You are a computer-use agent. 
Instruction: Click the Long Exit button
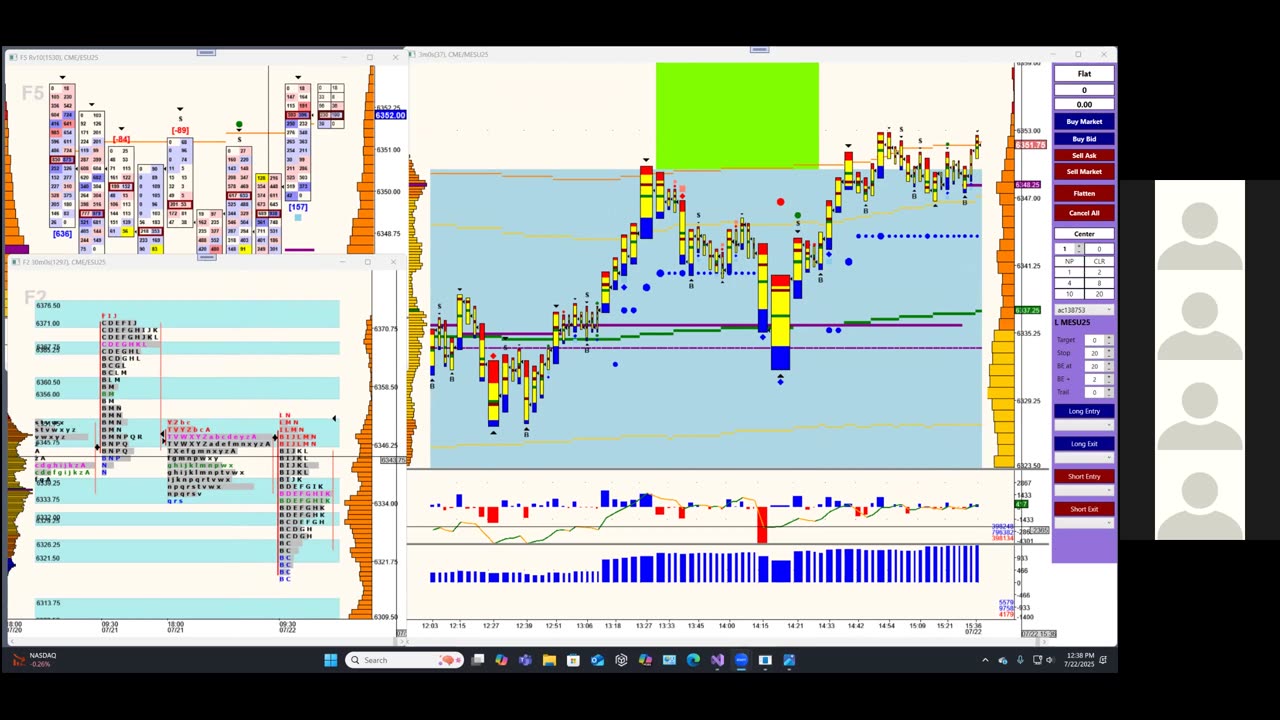click(x=1084, y=443)
